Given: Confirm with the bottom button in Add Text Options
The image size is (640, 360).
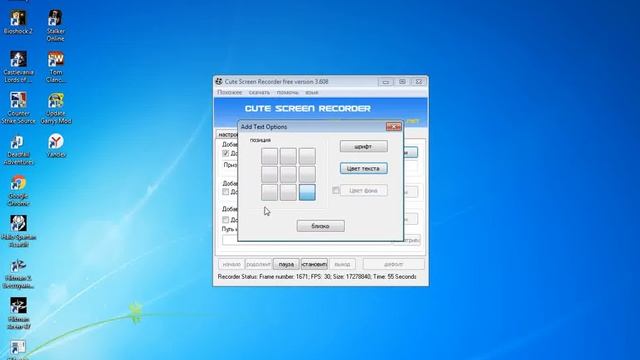Looking at the screenshot, I should click(x=320, y=226).
